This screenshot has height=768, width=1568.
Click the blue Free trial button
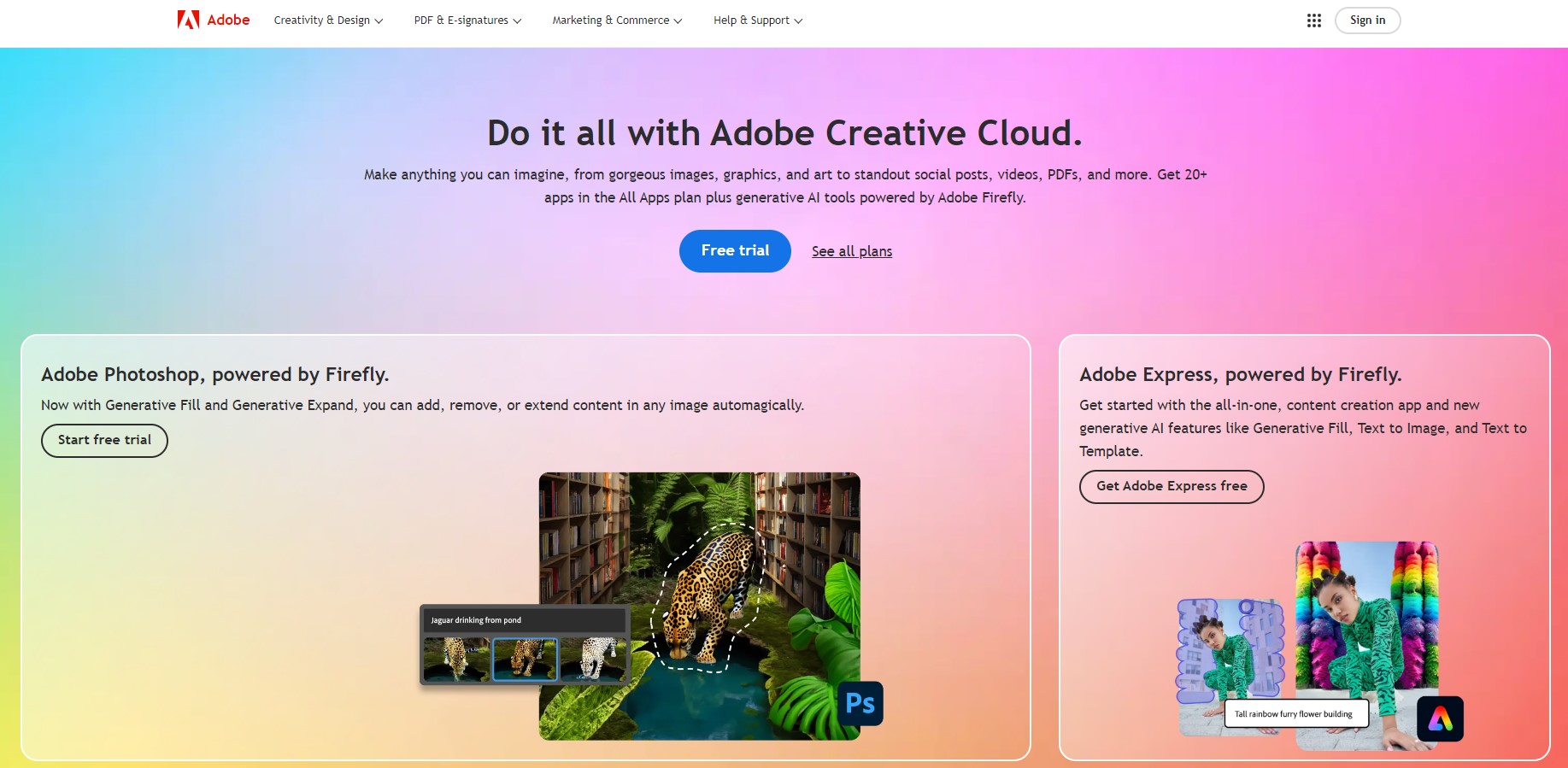[x=735, y=251]
